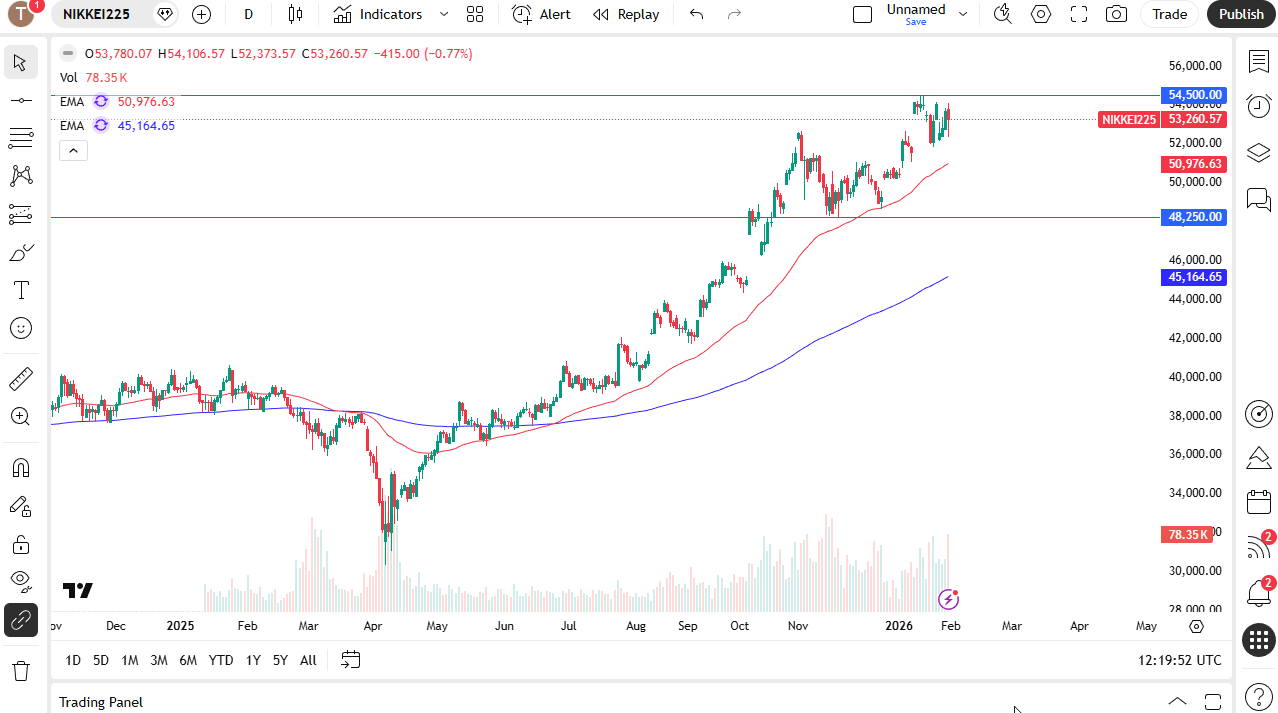This screenshot has height=713, width=1278.
Task: Create a new Alert
Action: coord(541,14)
